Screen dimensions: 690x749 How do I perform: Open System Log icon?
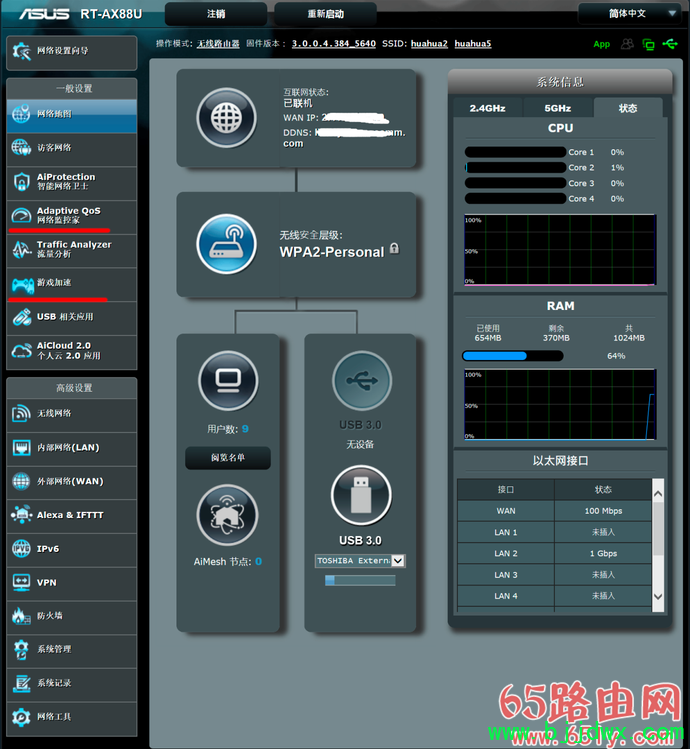click(x=22, y=683)
